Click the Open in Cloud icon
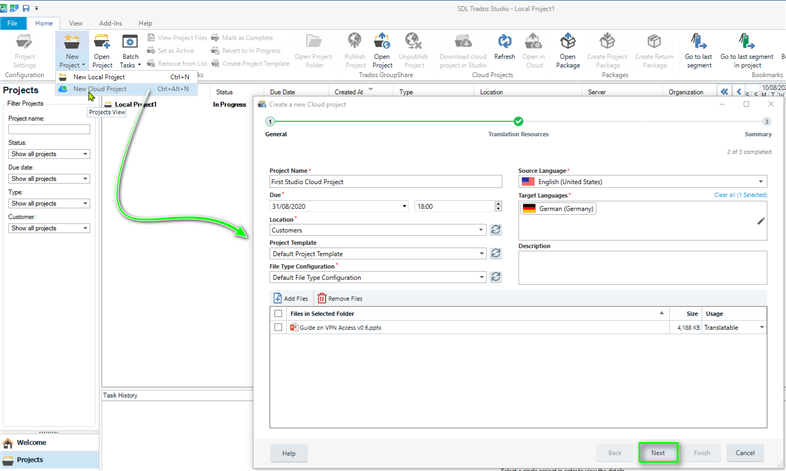 (533, 51)
